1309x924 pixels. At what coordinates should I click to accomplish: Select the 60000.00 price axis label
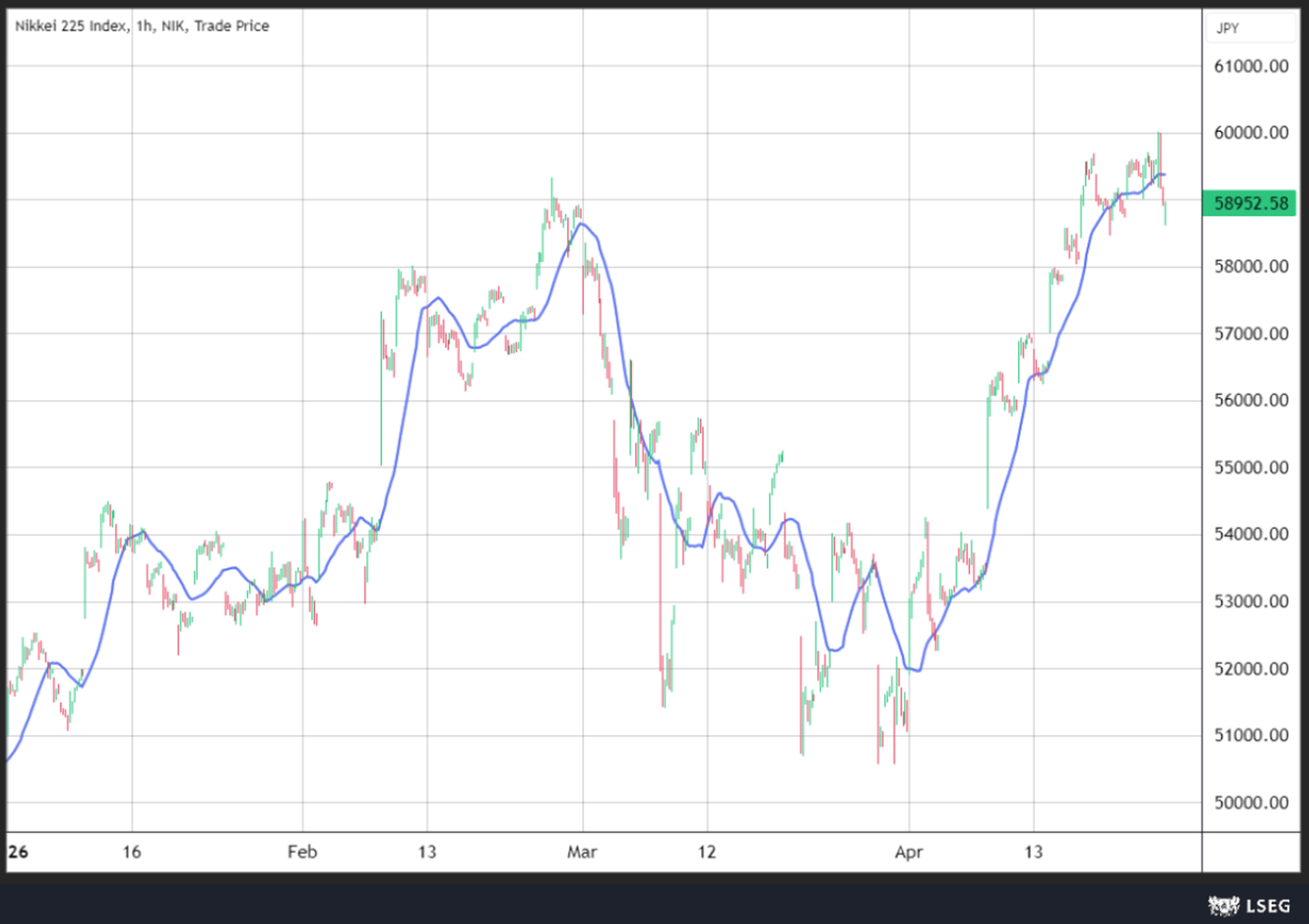[x=1251, y=133]
